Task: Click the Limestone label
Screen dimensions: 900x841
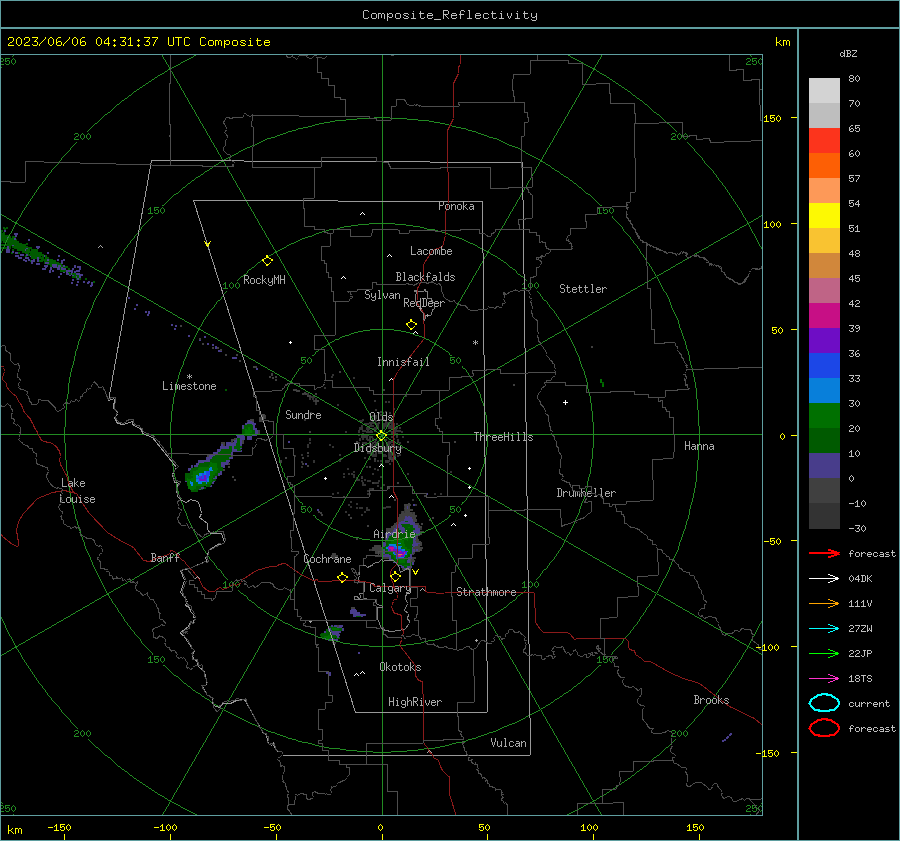Action: click(189, 386)
